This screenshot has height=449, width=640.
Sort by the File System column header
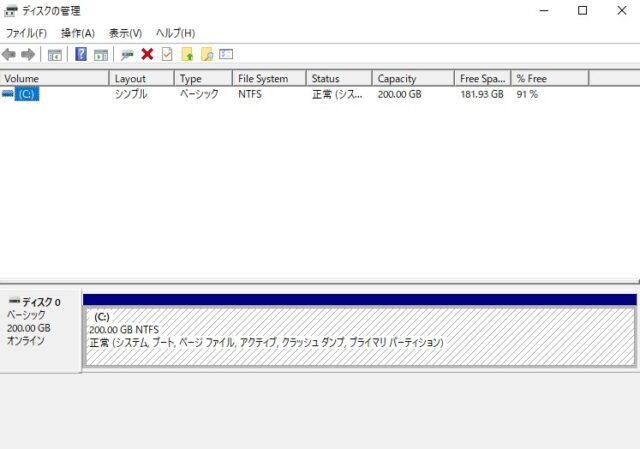click(269, 78)
